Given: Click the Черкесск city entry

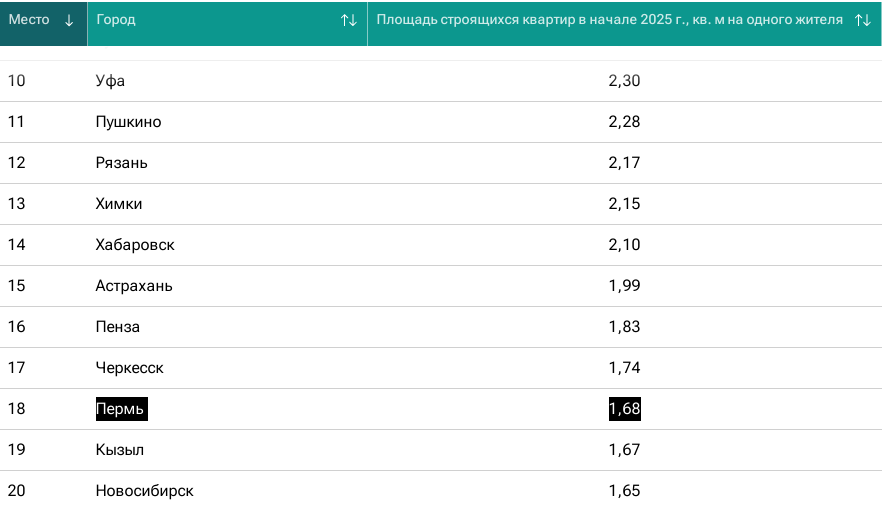Looking at the screenshot, I should click(129, 368).
